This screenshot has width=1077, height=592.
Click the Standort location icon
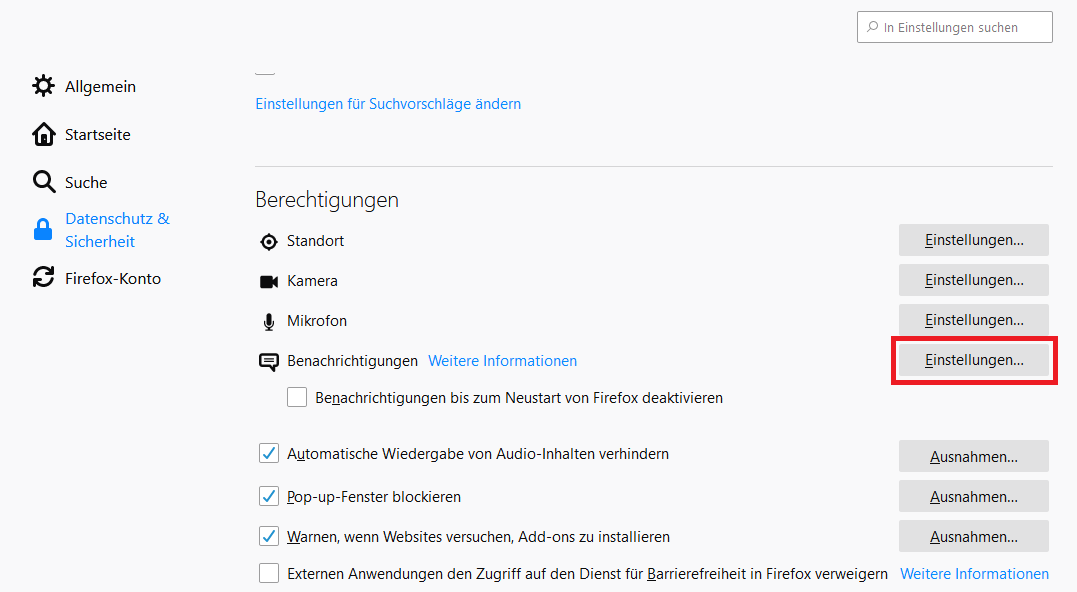click(268, 241)
